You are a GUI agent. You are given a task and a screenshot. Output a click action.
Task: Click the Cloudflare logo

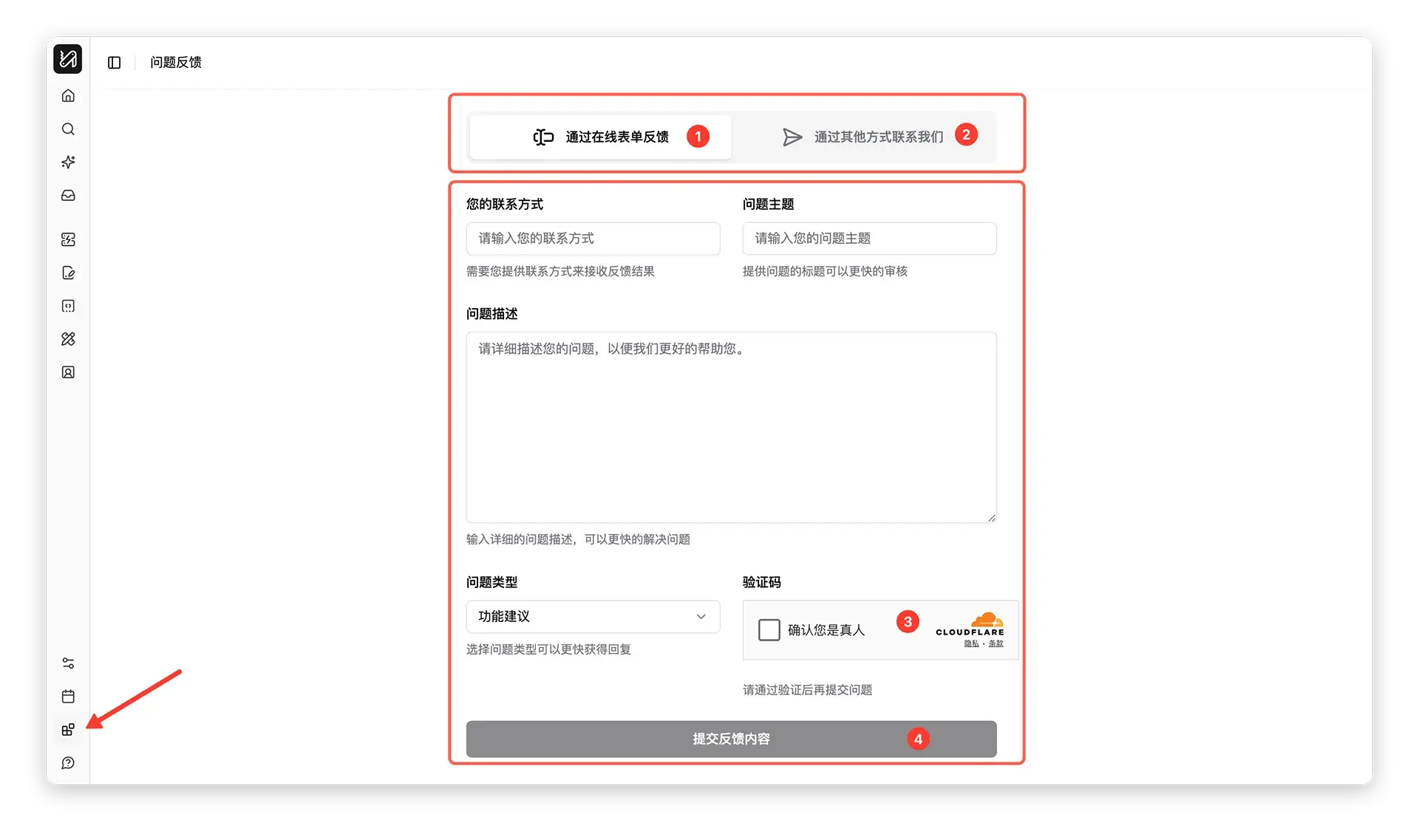(970, 624)
